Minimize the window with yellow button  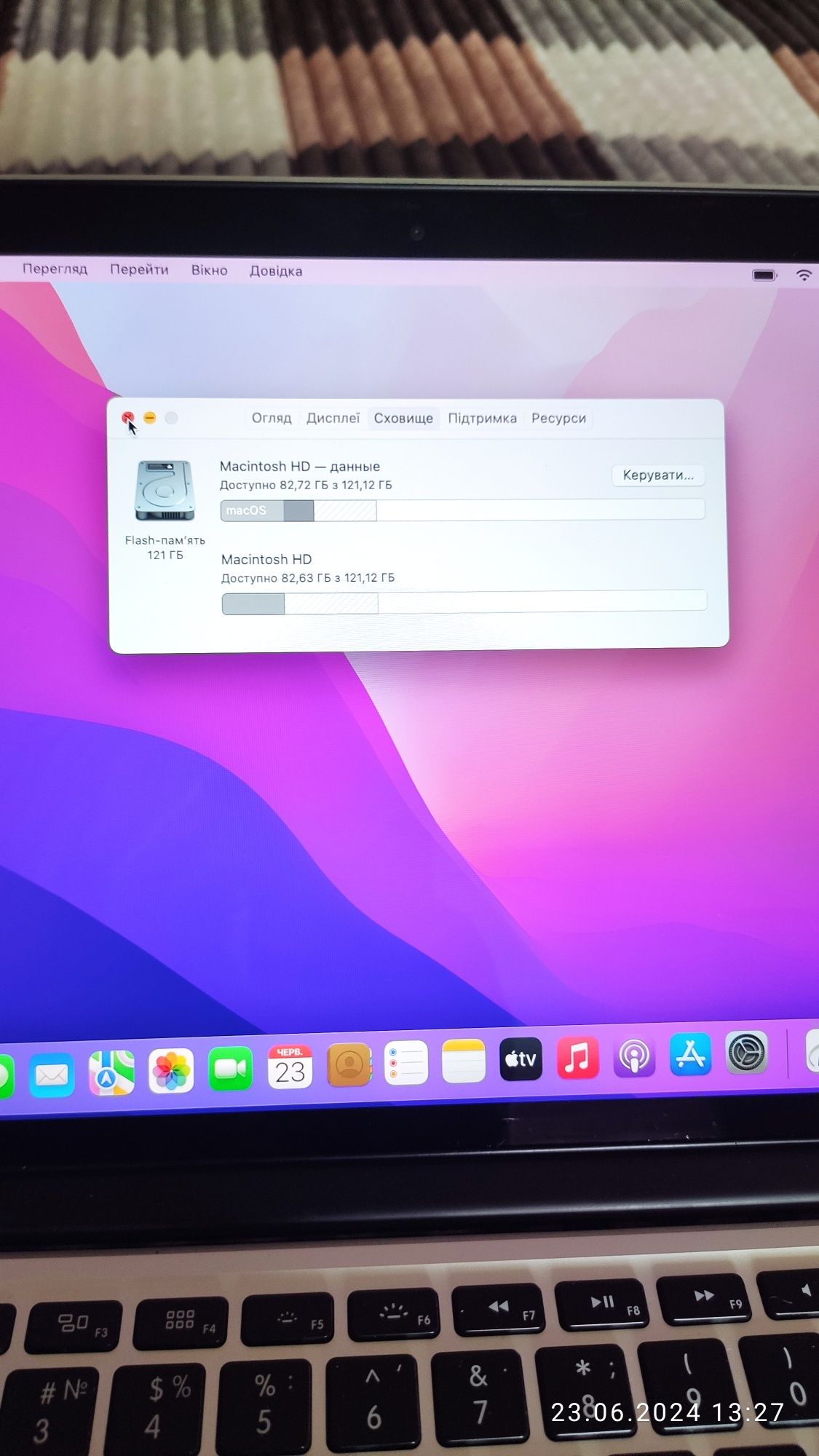pyautogui.click(x=149, y=417)
